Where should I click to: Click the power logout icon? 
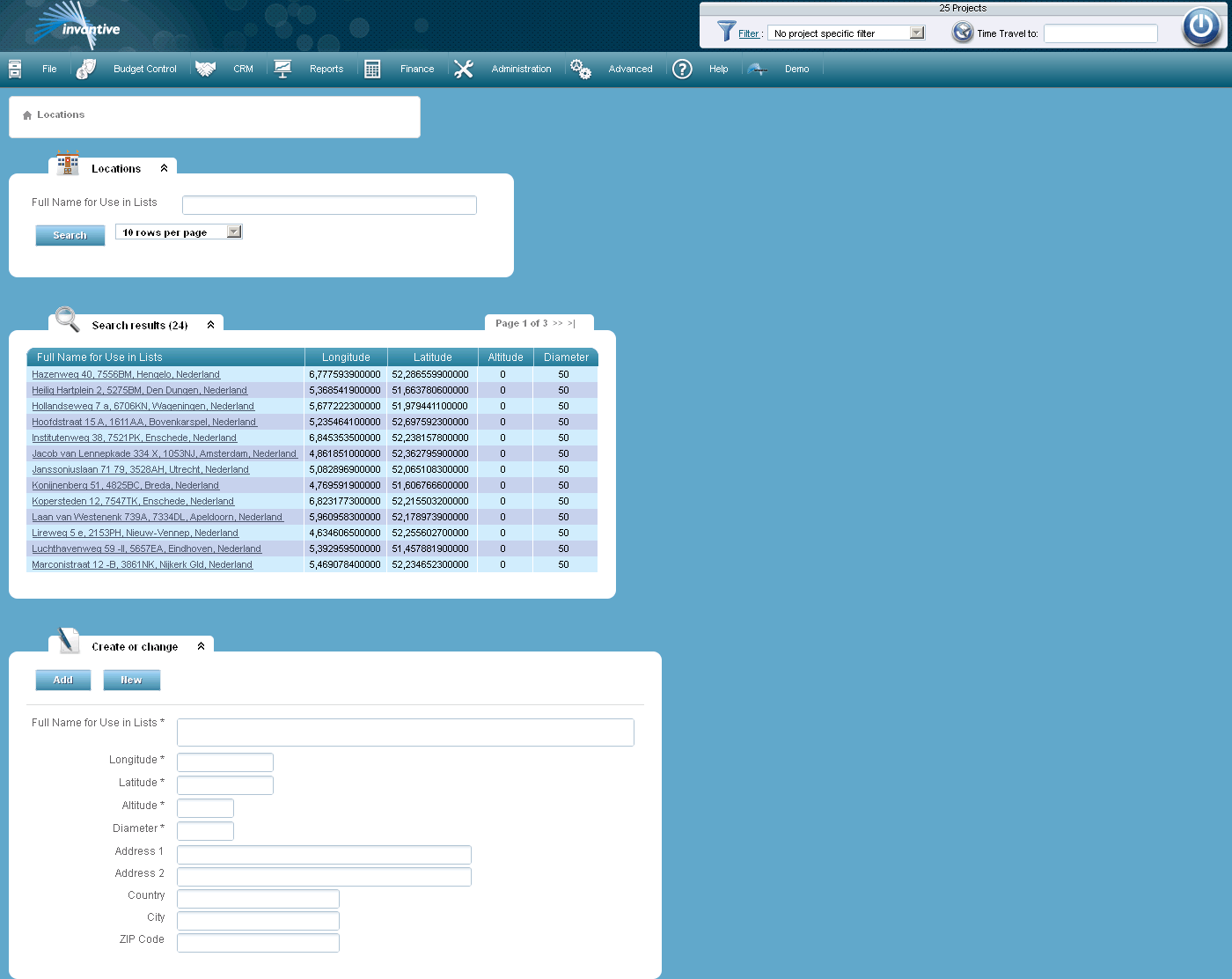pyautogui.click(x=1201, y=26)
